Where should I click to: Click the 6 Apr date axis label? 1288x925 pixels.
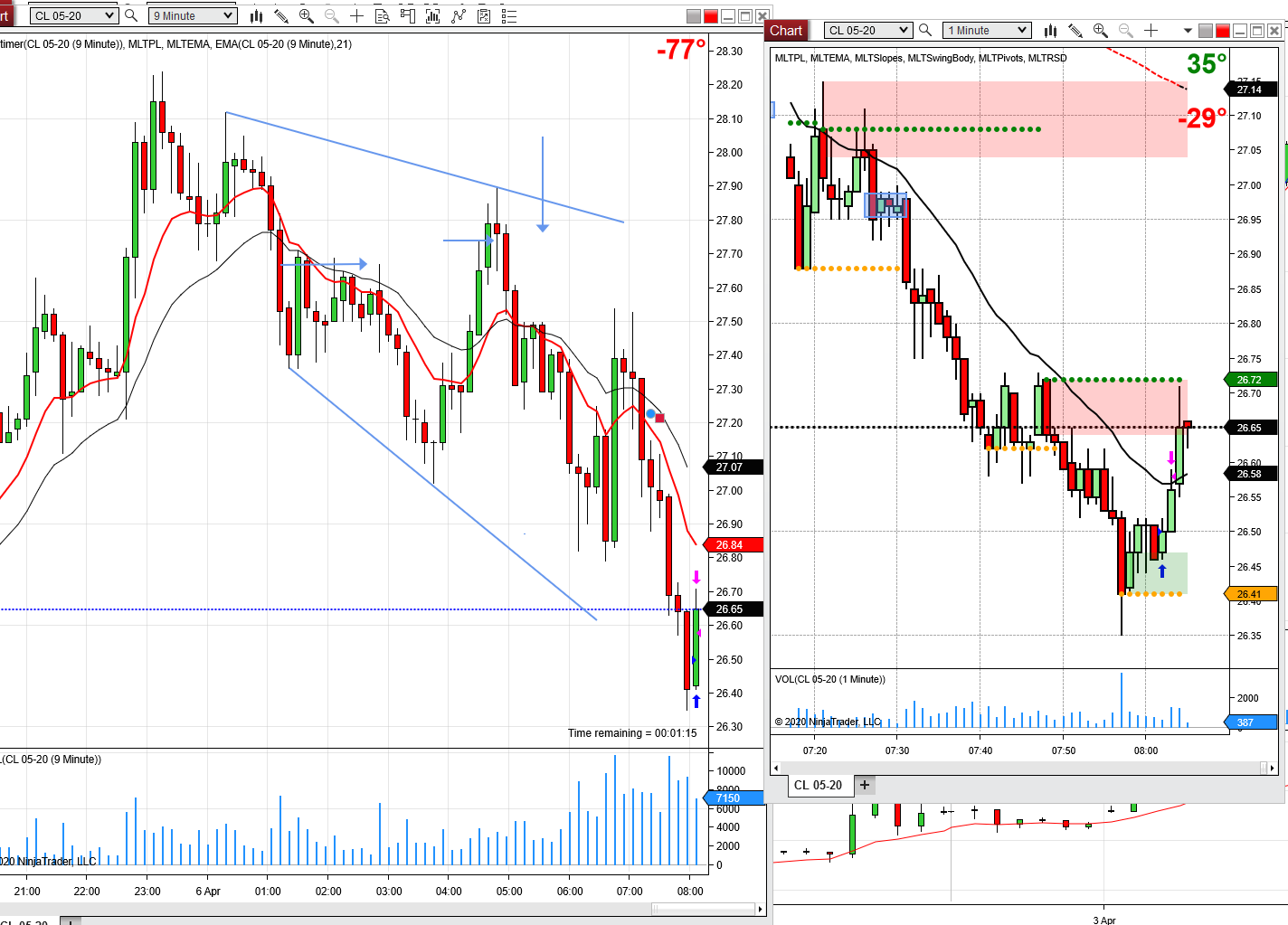208,892
